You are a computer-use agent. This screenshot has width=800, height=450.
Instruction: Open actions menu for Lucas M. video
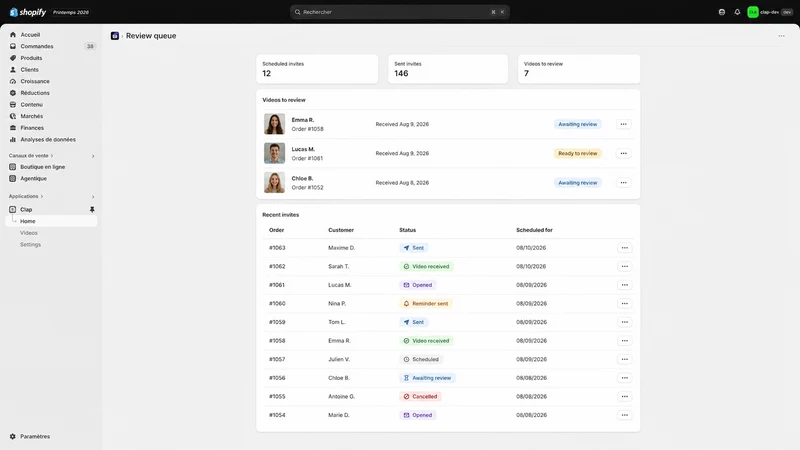pos(623,153)
